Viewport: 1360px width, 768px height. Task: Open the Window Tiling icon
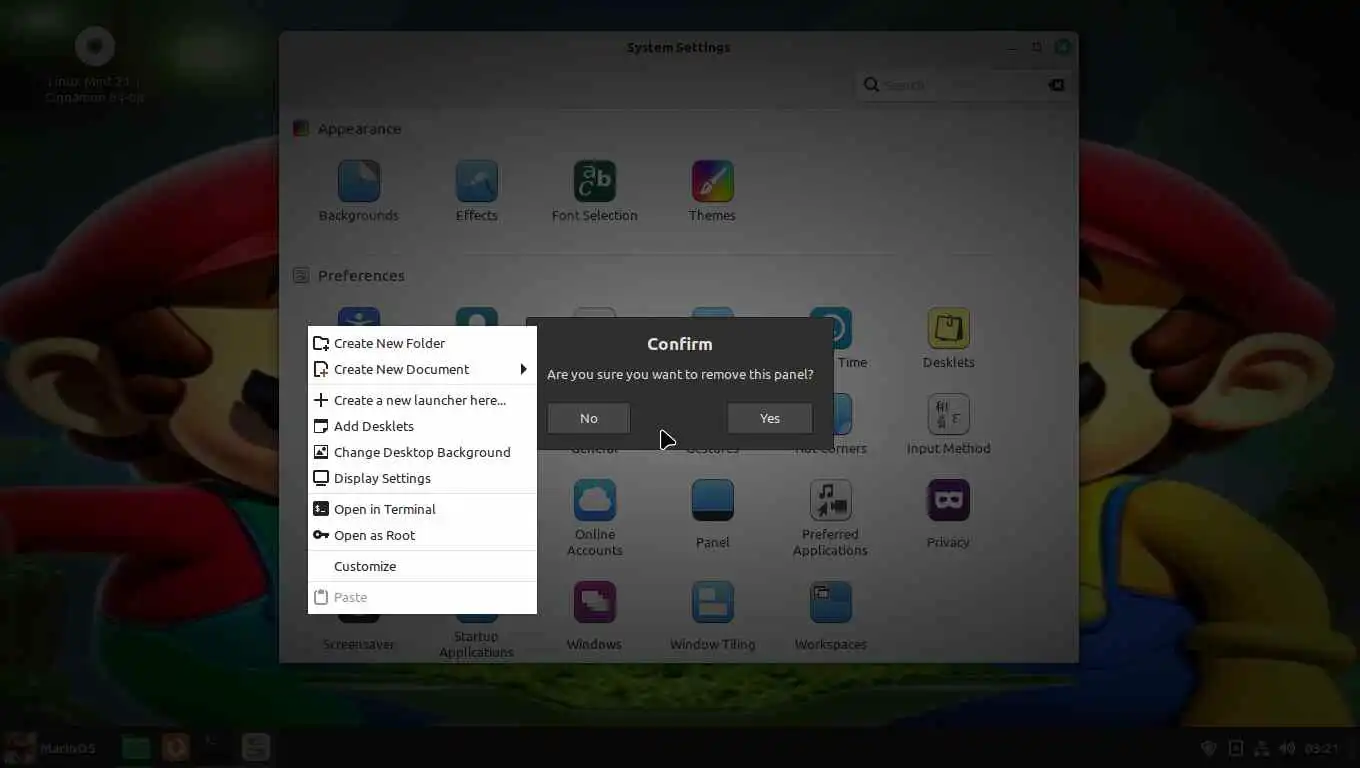coord(712,602)
